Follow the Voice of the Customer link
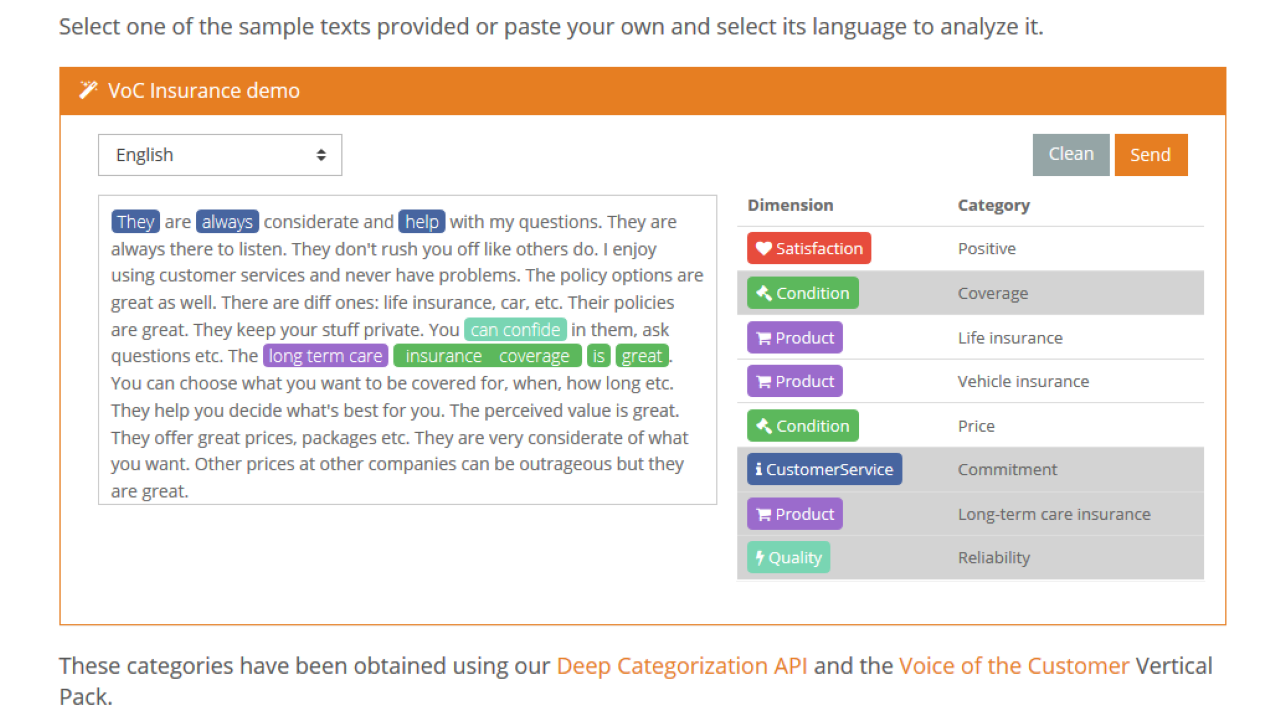1280x720 pixels. [x=1014, y=666]
